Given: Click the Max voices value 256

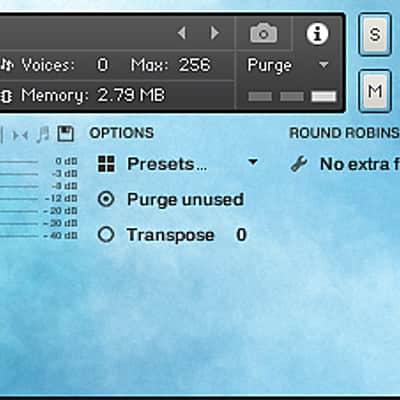Looking at the screenshot, I should (x=194, y=65).
